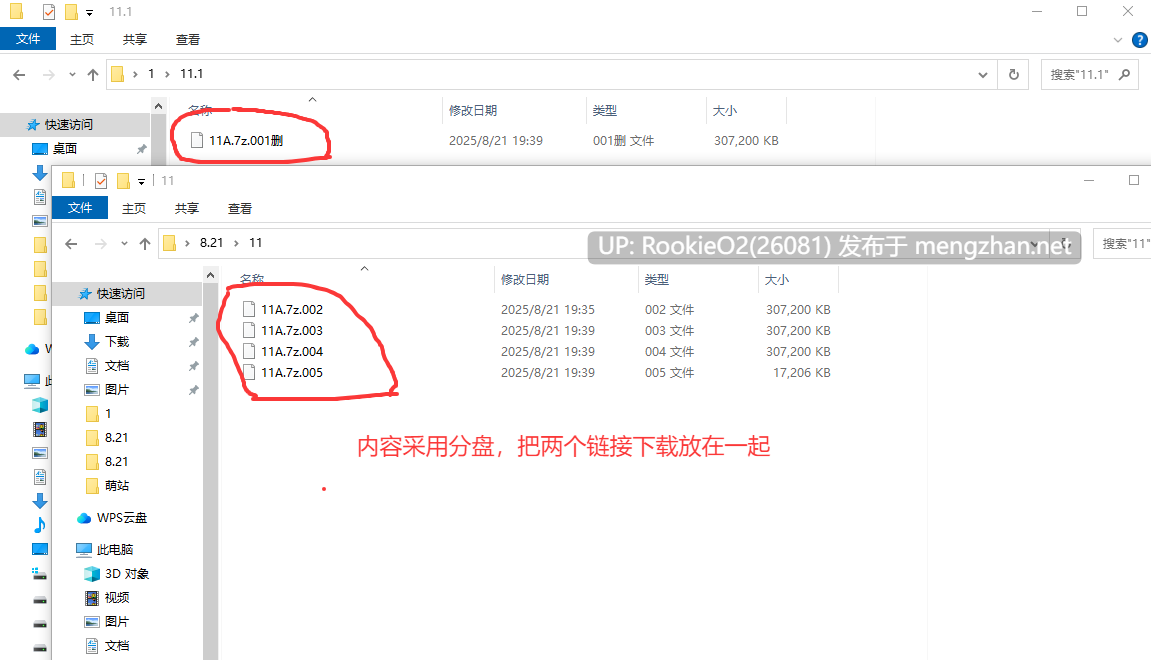Go back in the 11.1 window
Screen dimensions: 1151x660
tap(20, 74)
